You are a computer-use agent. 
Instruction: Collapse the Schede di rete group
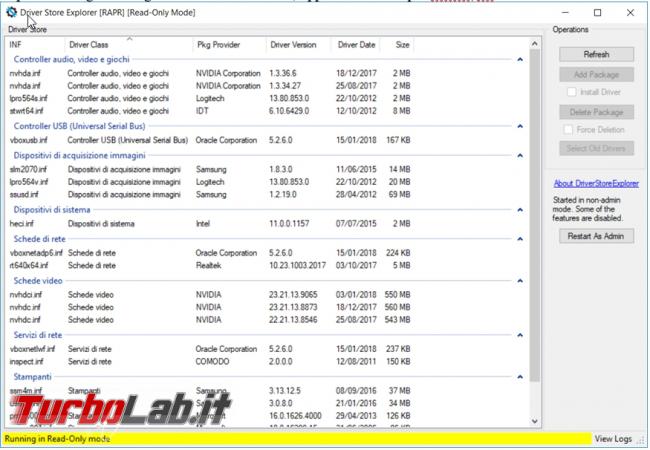(520, 239)
